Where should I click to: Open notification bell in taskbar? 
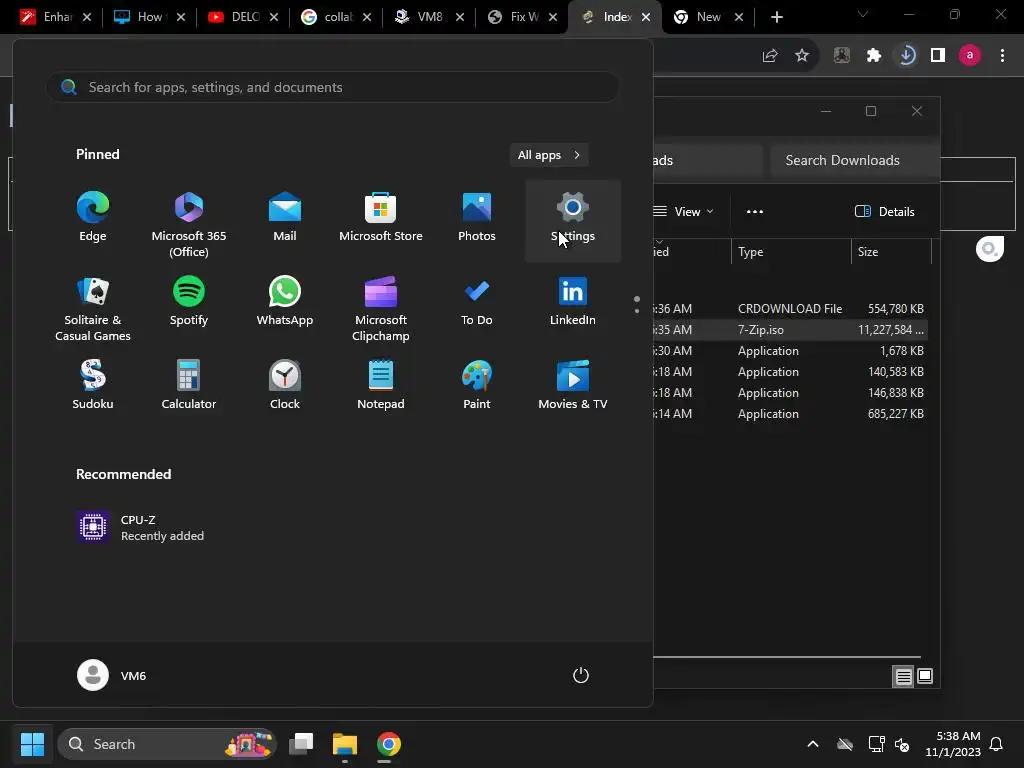tap(996, 744)
